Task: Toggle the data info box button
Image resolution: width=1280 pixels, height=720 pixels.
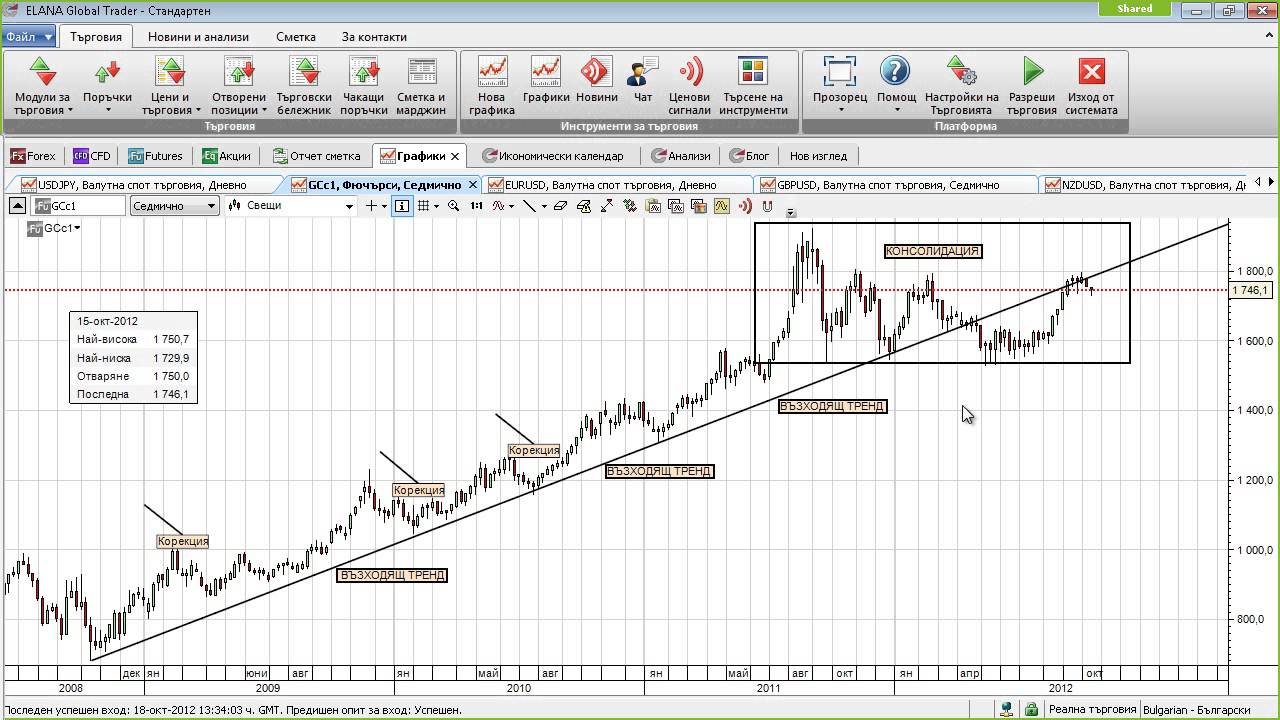Action: click(x=402, y=206)
